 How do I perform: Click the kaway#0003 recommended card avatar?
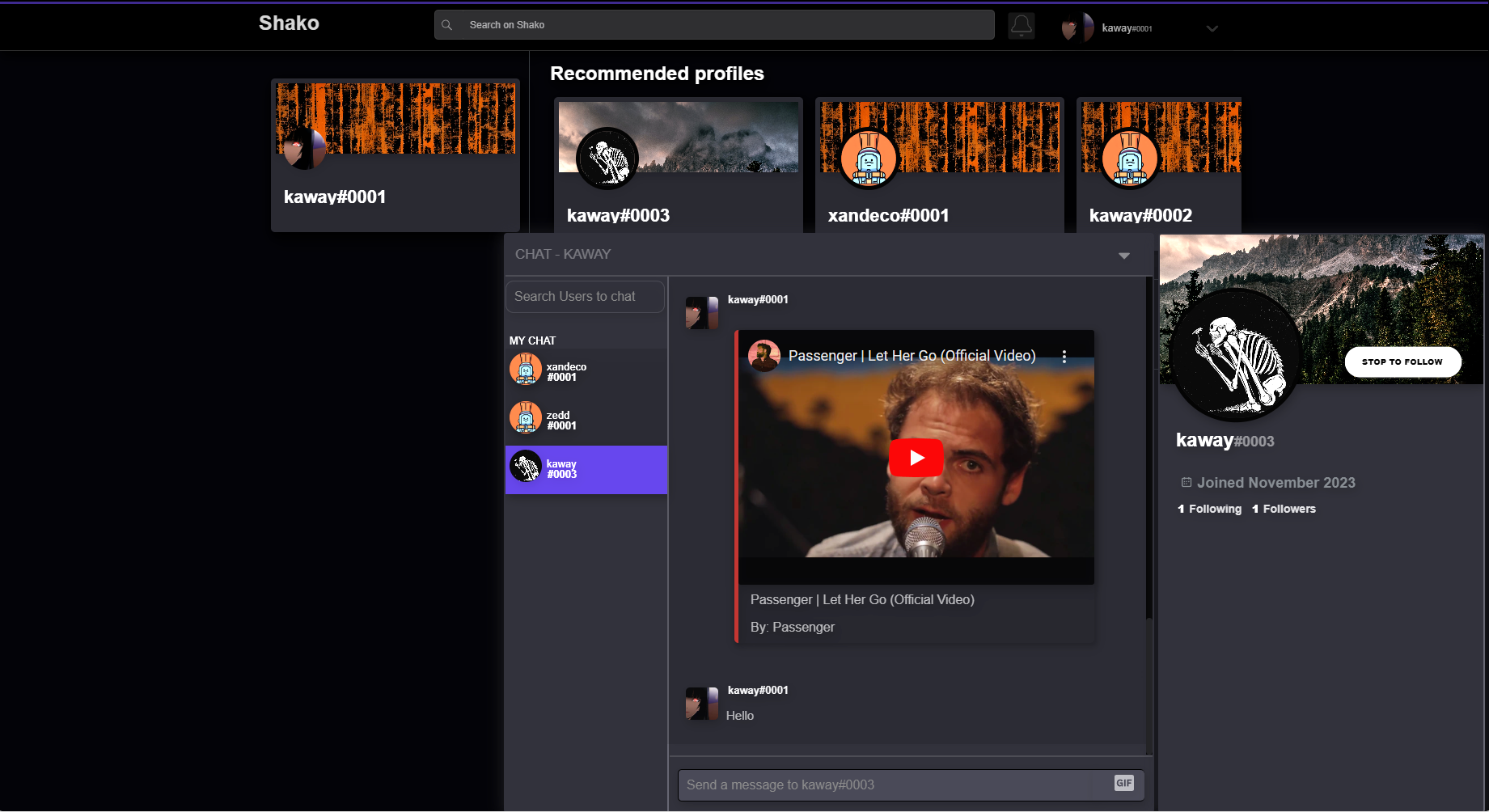click(607, 159)
